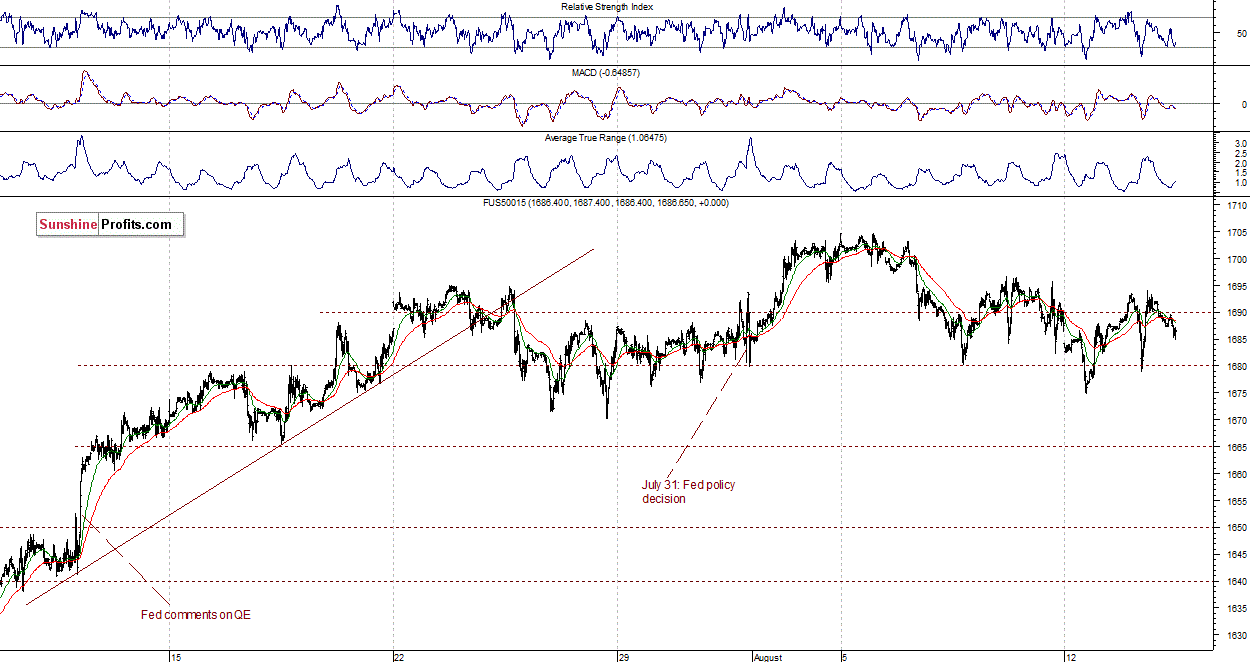Click the ATR axis value 3.0
Viewport: 1250px width, 662px height.
1240,144
